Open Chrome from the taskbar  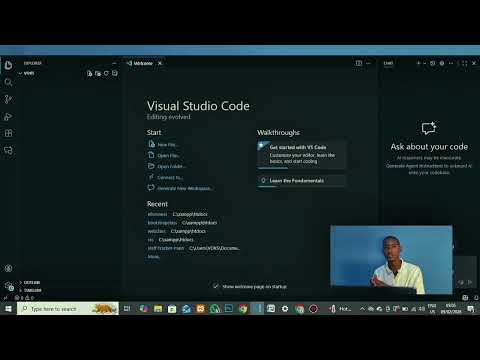pos(243,309)
